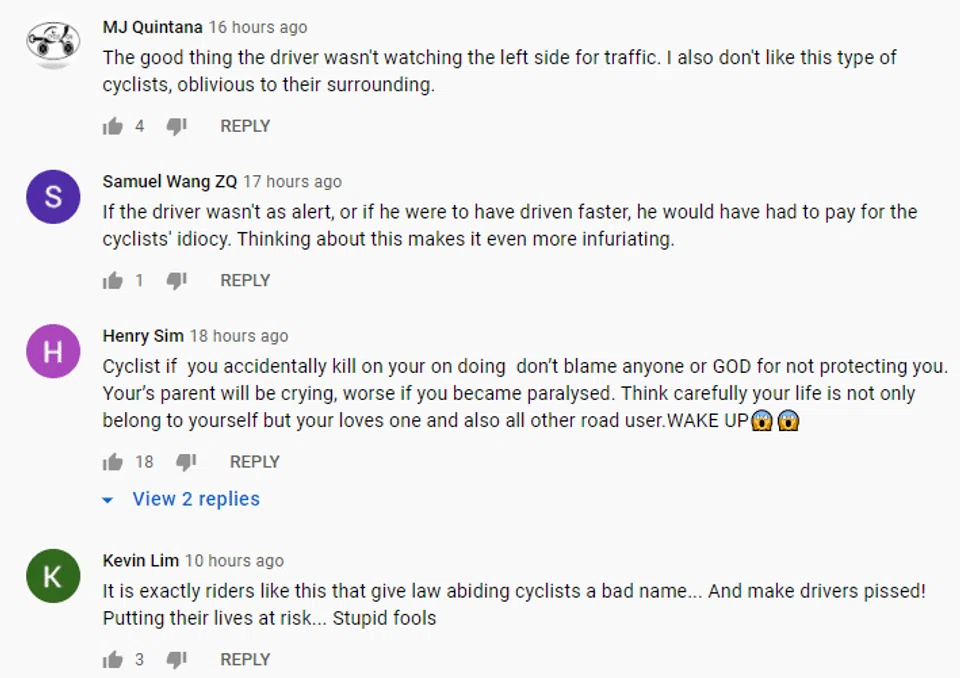The height and width of the screenshot is (678, 960).
Task: Dislike Kevin Lim's comment
Action: pos(177,660)
